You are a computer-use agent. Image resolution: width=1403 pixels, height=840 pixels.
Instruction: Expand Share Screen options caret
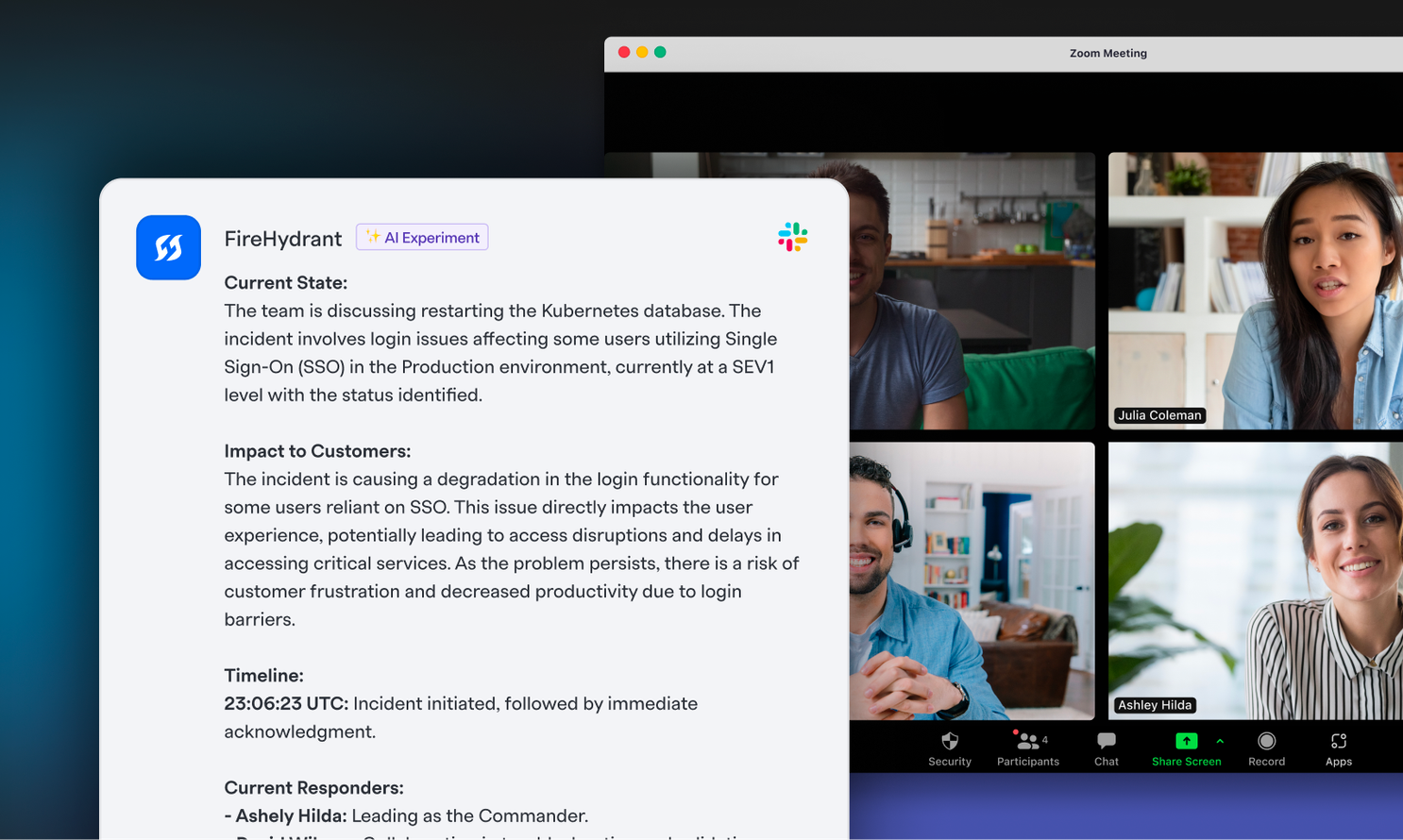click(x=1220, y=741)
